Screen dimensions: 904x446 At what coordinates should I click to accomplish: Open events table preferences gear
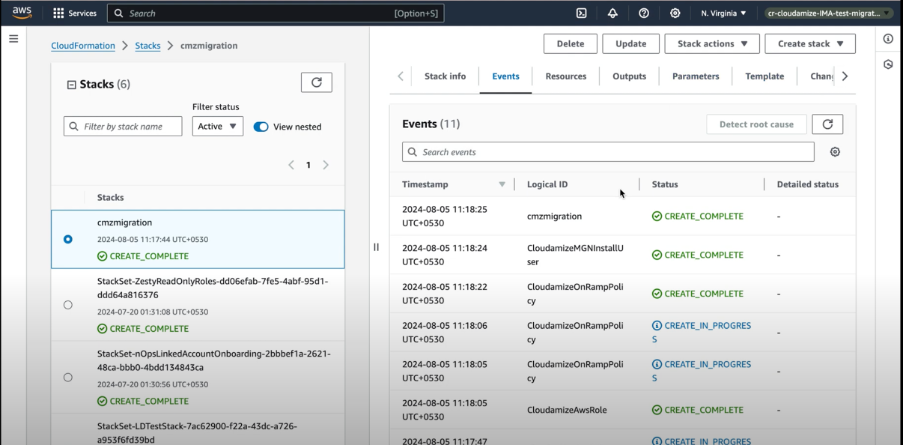click(835, 152)
